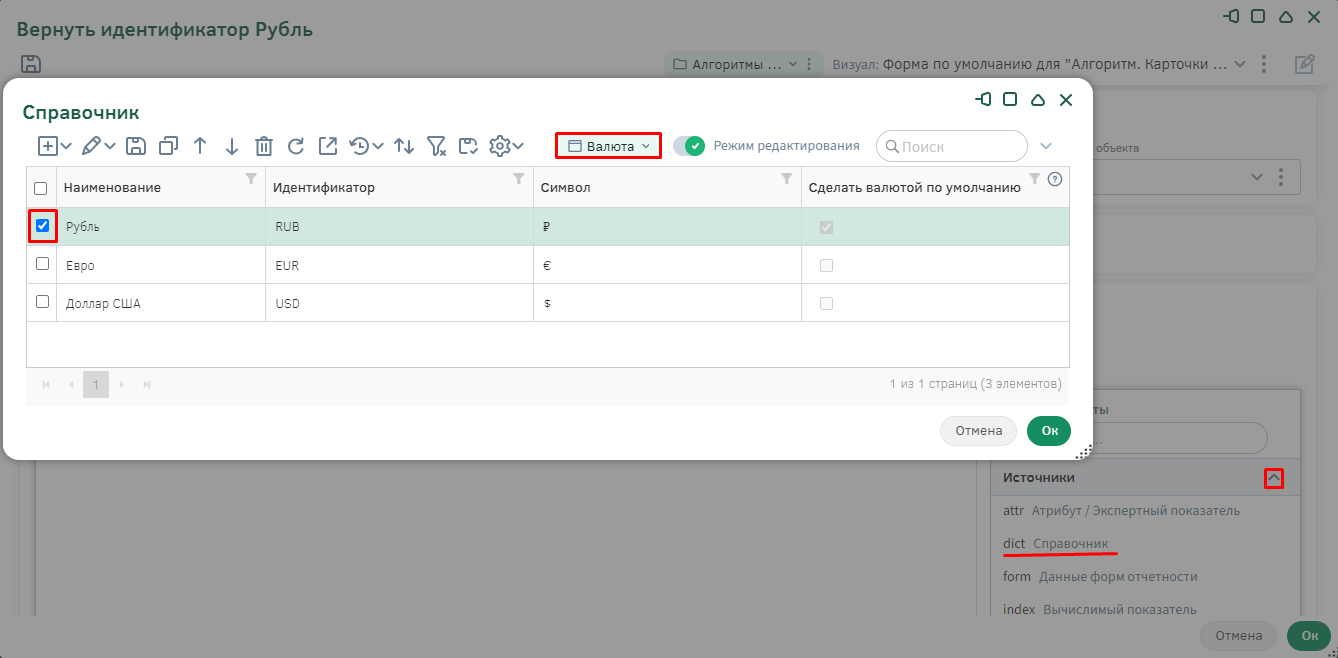Image resolution: width=1338 pixels, height=658 pixels.
Task: Click the save settings diskette-check icon
Action: (x=468, y=146)
